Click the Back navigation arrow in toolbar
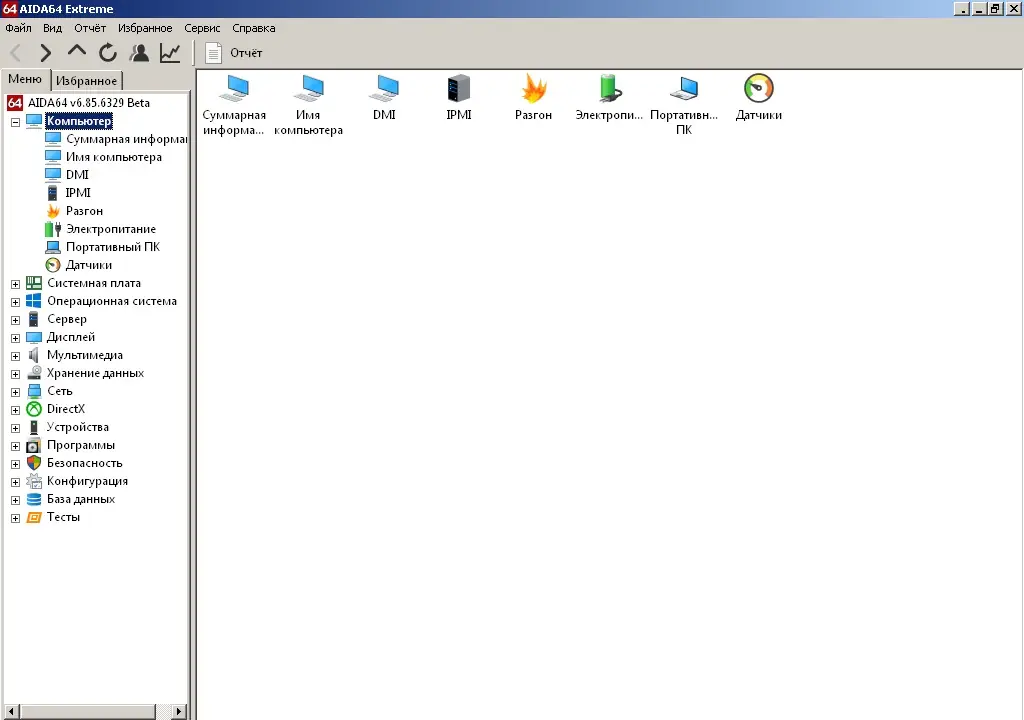This screenshot has width=1024, height=720. 16,52
